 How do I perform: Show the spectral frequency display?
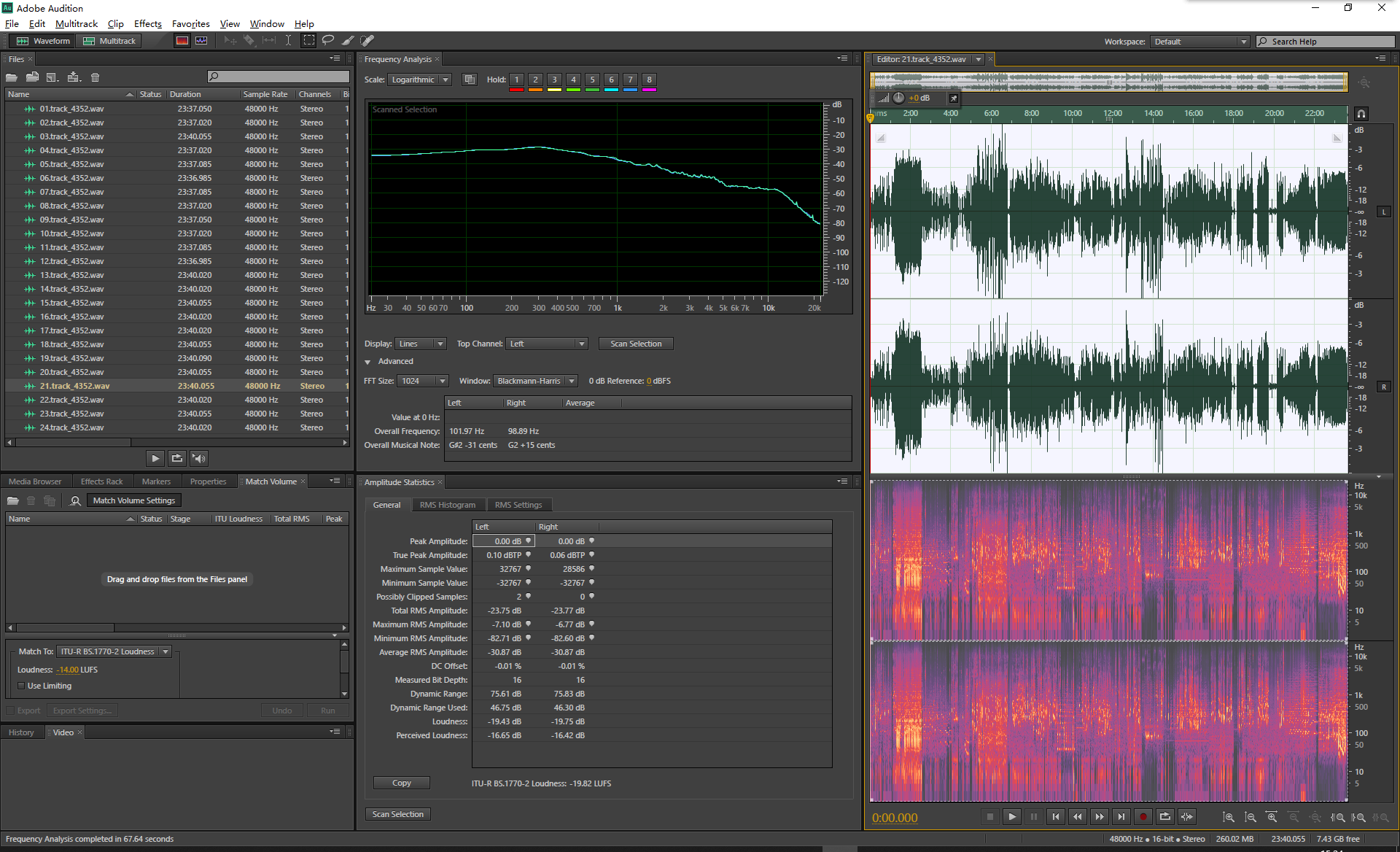tap(182, 41)
